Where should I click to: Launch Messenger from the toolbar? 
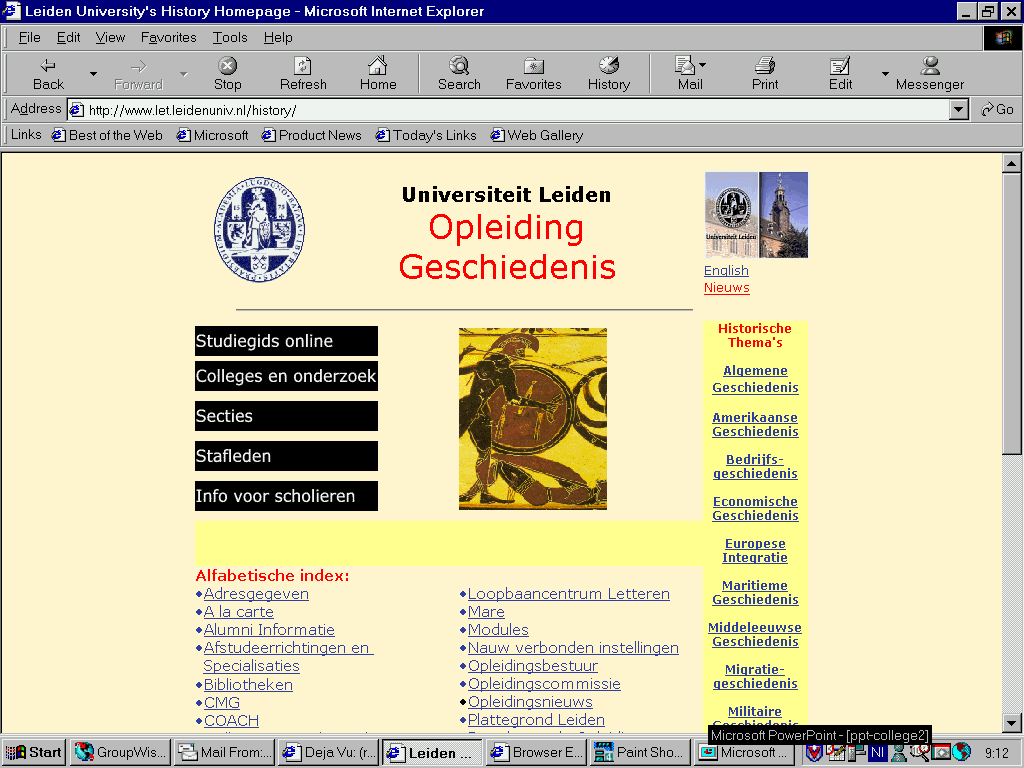[929, 73]
